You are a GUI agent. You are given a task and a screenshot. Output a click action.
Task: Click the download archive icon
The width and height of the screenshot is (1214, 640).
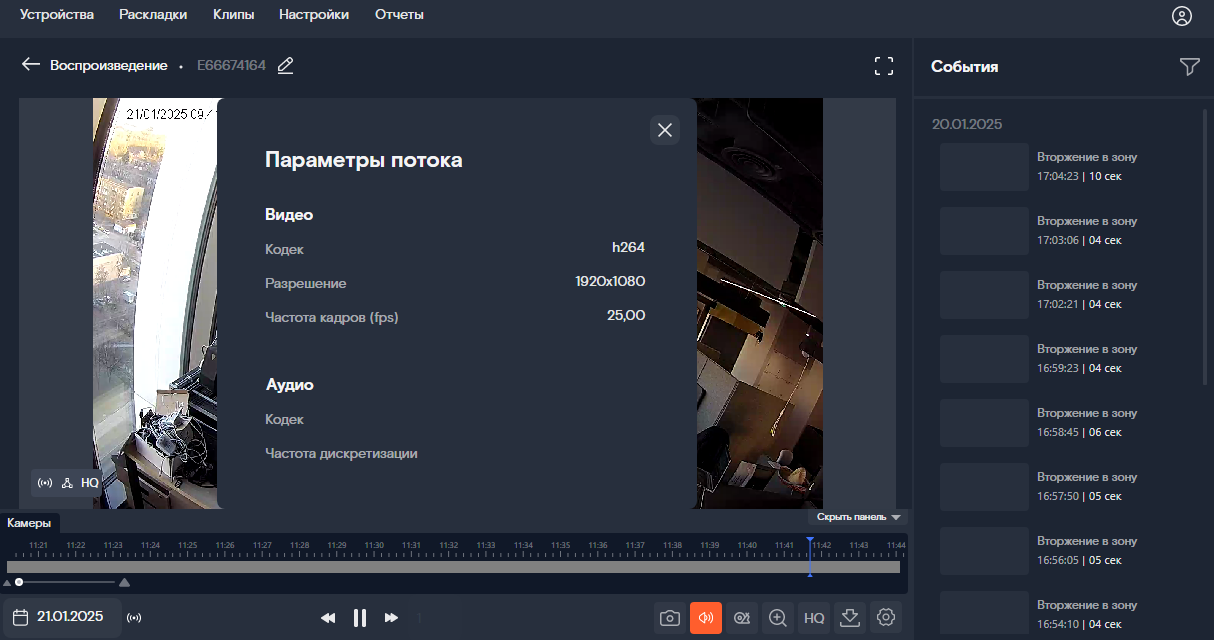pos(850,618)
